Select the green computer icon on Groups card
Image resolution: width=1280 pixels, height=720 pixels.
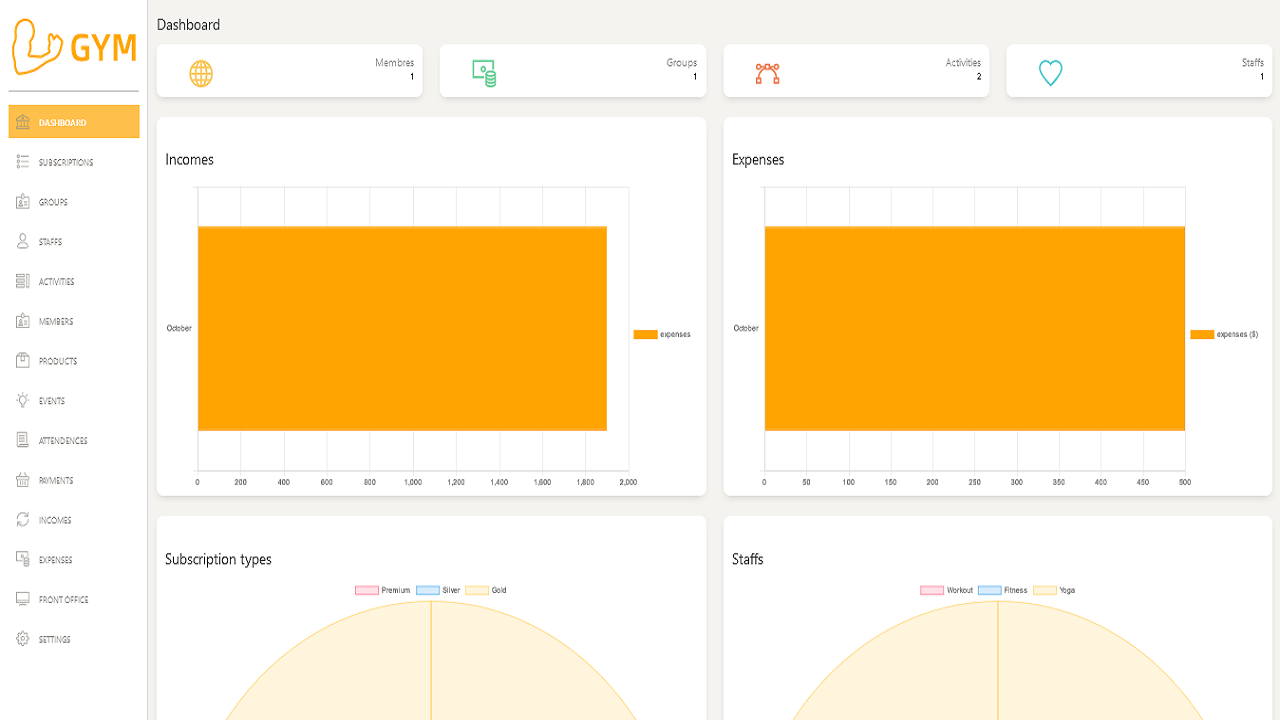pos(484,71)
